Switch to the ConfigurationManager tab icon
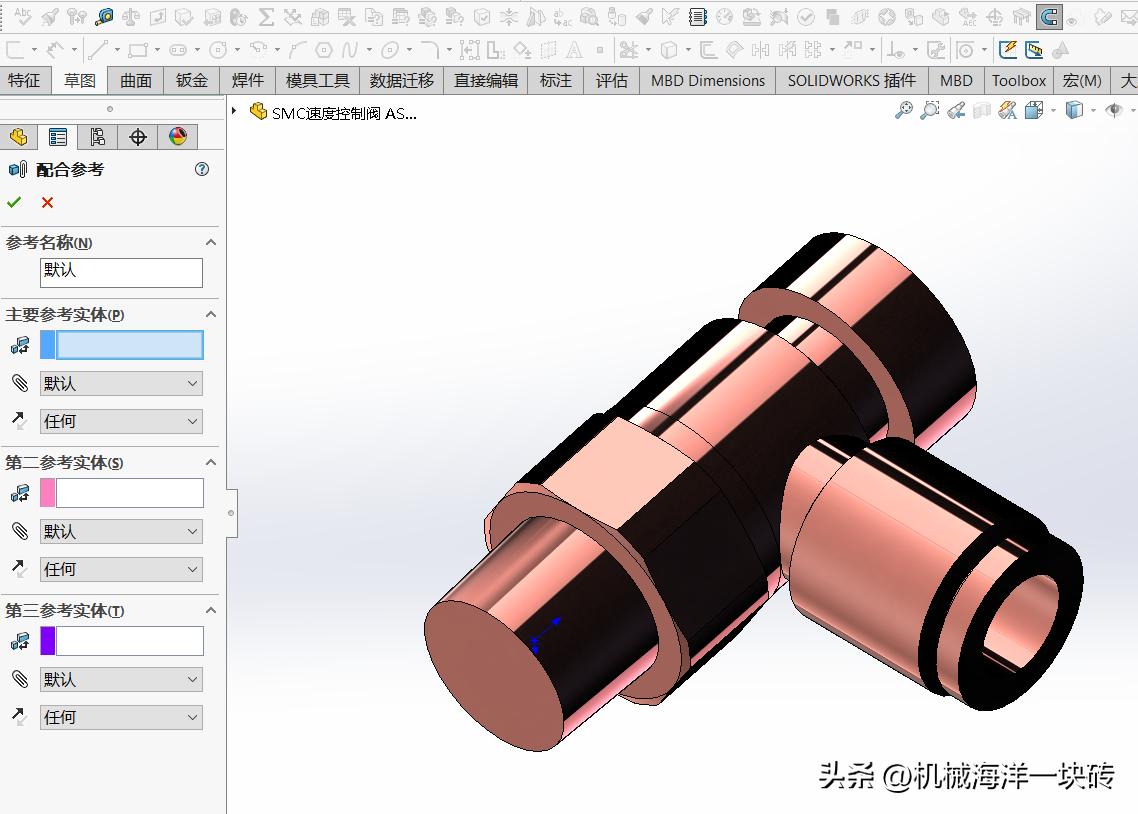Image resolution: width=1138 pixels, height=814 pixels. (97, 137)
